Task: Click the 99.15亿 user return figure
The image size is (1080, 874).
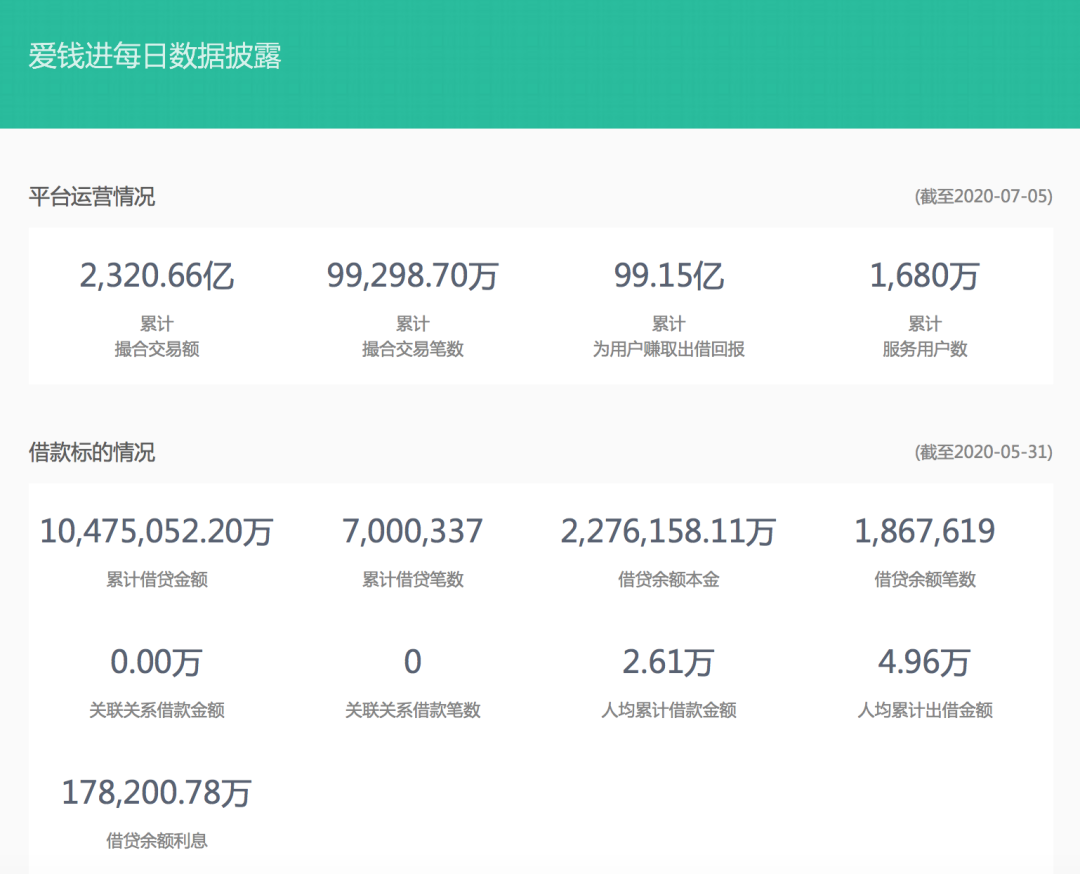Action: [x=668, y=275]
